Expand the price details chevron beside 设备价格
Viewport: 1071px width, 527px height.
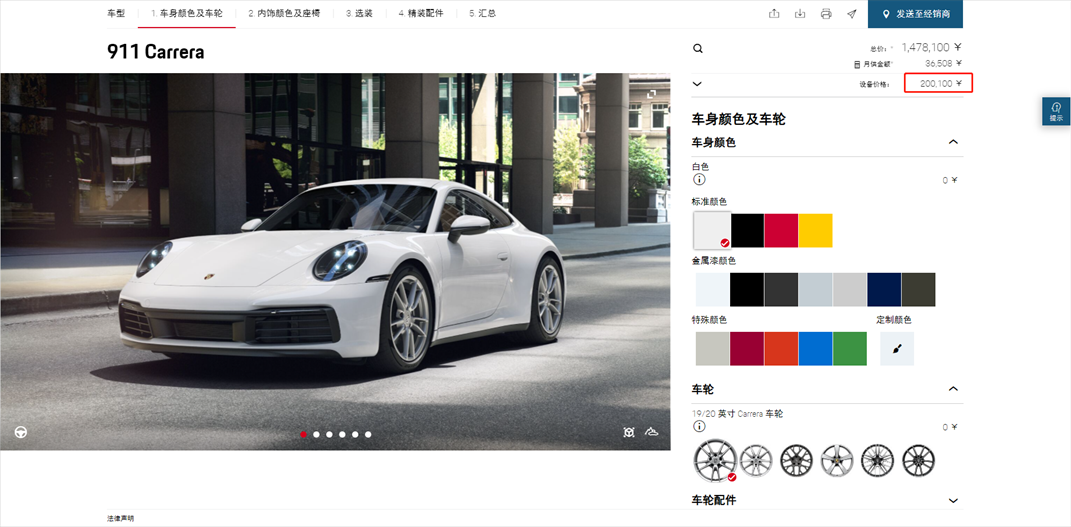(698, 84)
